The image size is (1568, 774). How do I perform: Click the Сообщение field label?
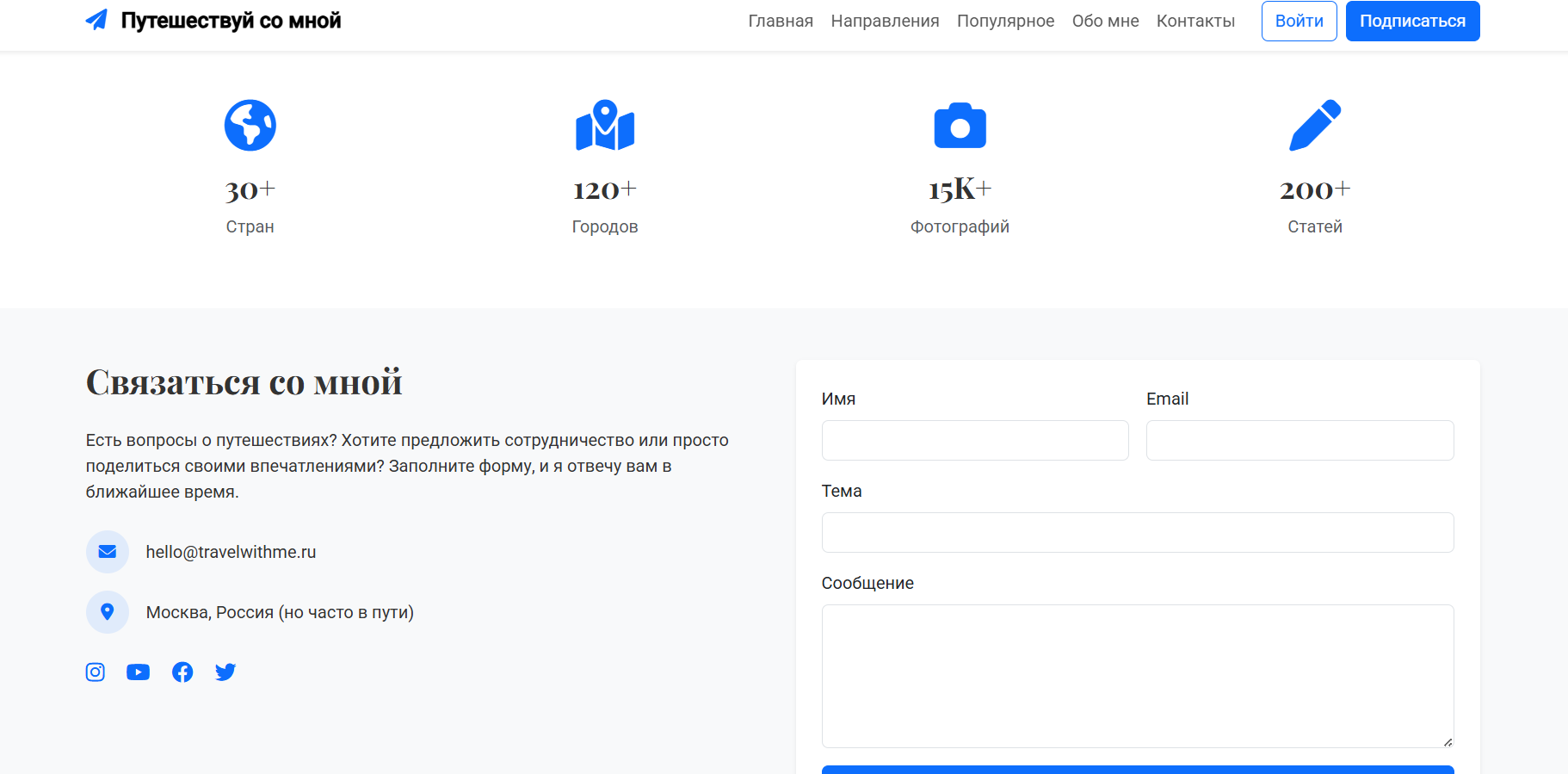867,583
